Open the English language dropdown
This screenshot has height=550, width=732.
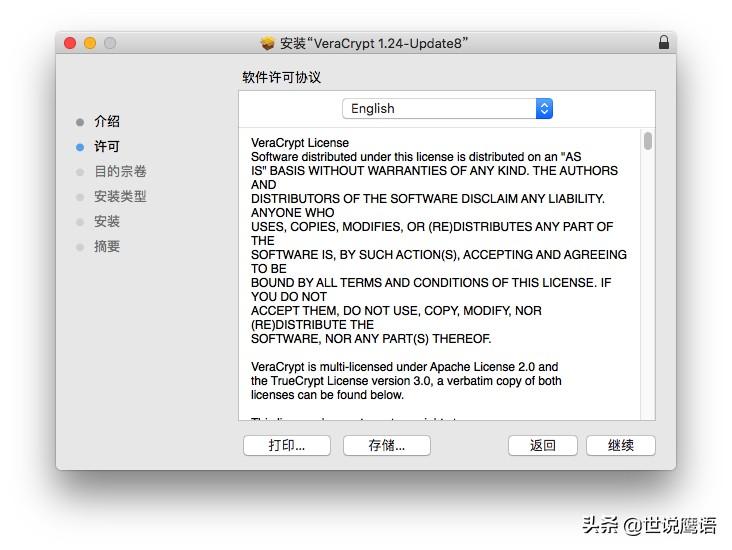click(x=447, y=108)
